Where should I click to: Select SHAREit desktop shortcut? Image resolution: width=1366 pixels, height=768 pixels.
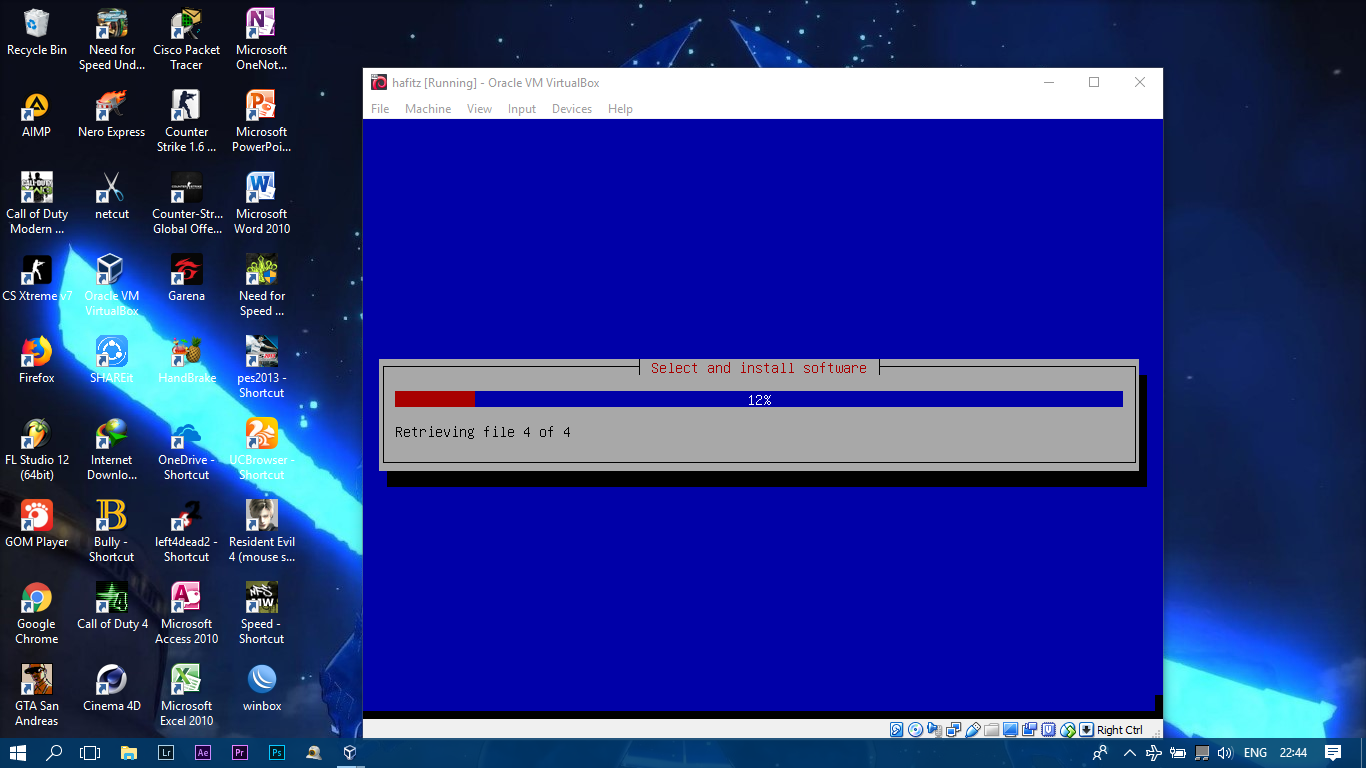tap(112, 361)
